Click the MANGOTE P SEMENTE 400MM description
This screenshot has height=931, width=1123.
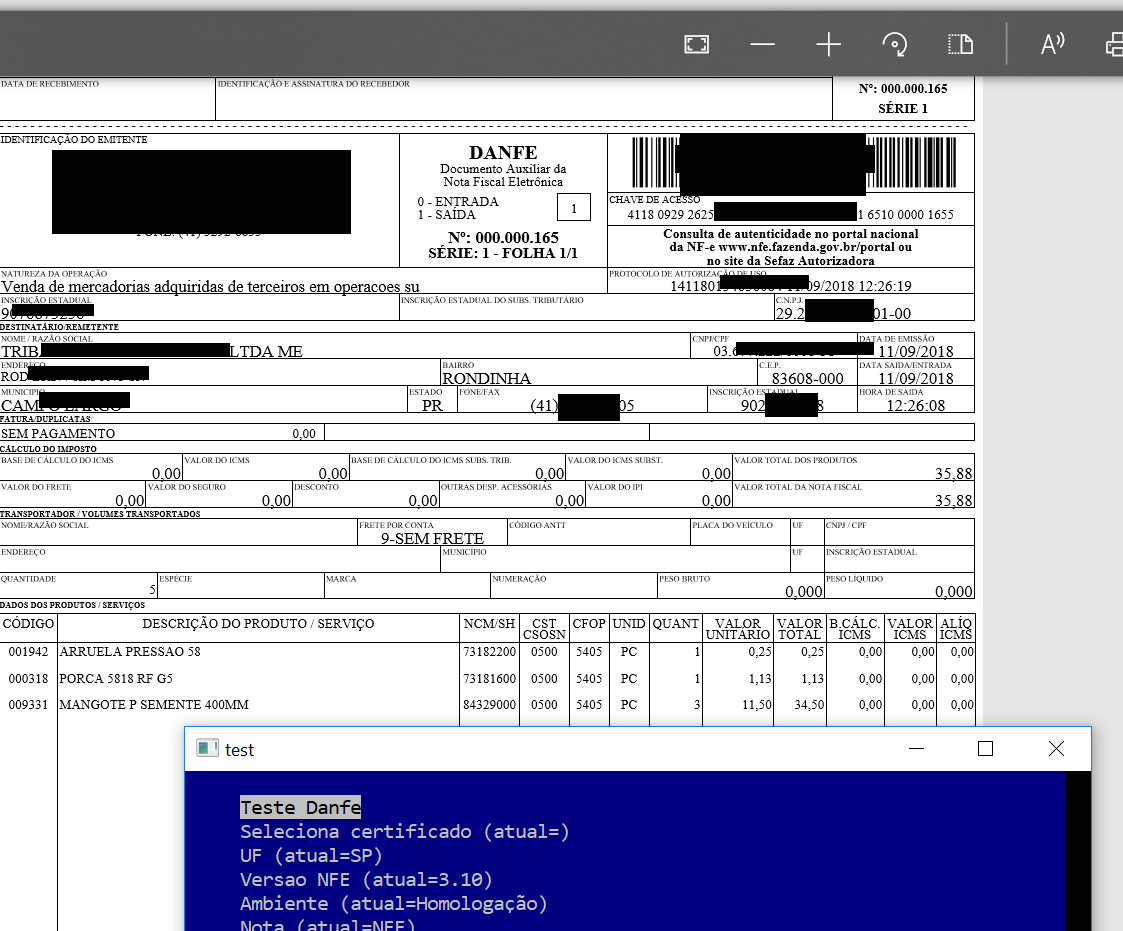pos(153,705)
